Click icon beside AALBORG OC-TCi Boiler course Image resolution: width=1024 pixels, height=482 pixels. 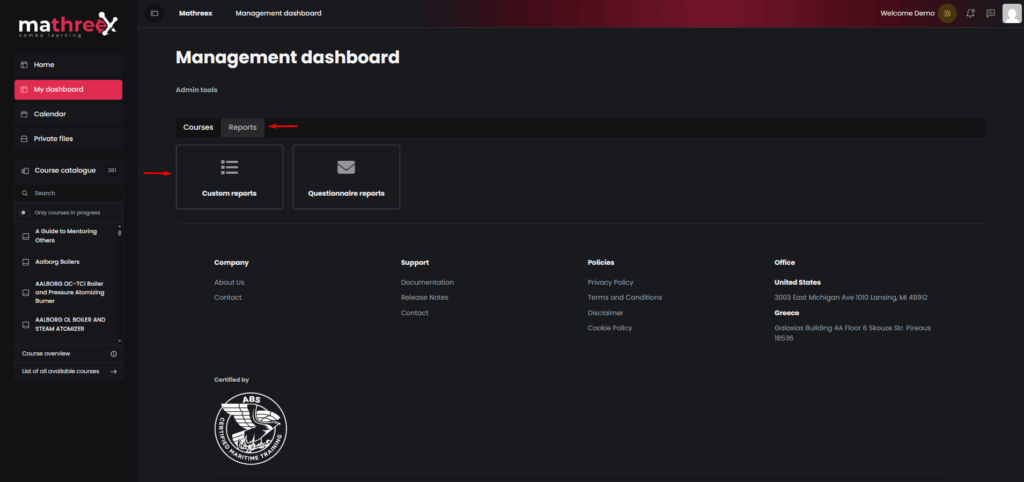25,293
